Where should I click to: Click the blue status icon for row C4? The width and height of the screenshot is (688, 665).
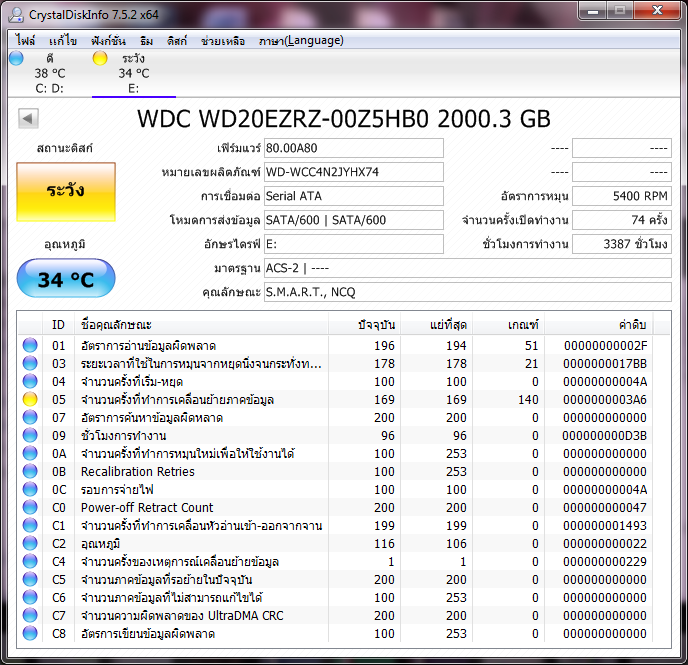coord(30,561)
